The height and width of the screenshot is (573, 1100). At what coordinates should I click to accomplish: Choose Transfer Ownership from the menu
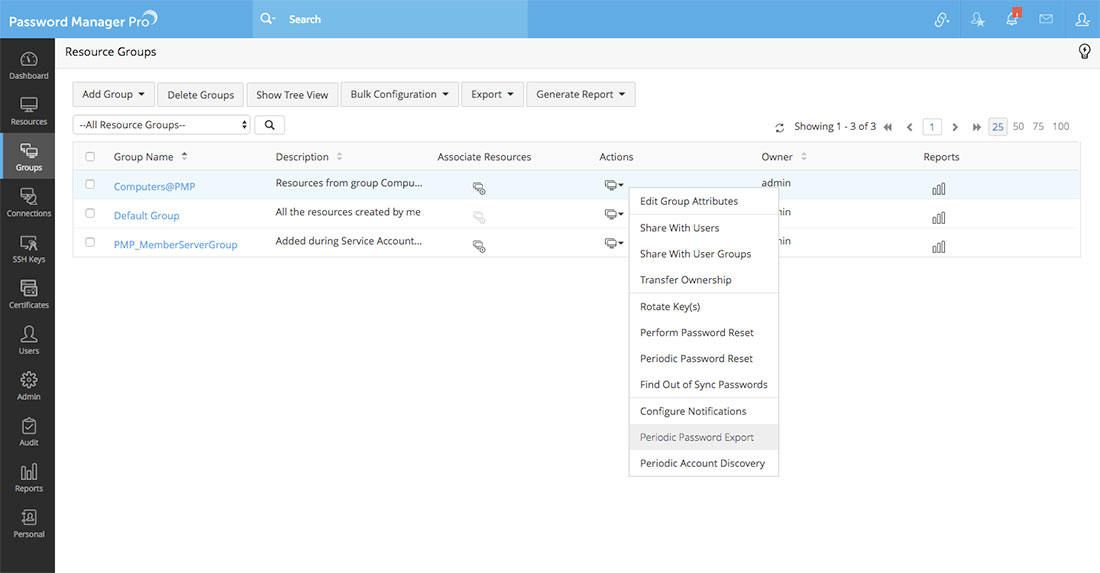click(x=685, y=280)
